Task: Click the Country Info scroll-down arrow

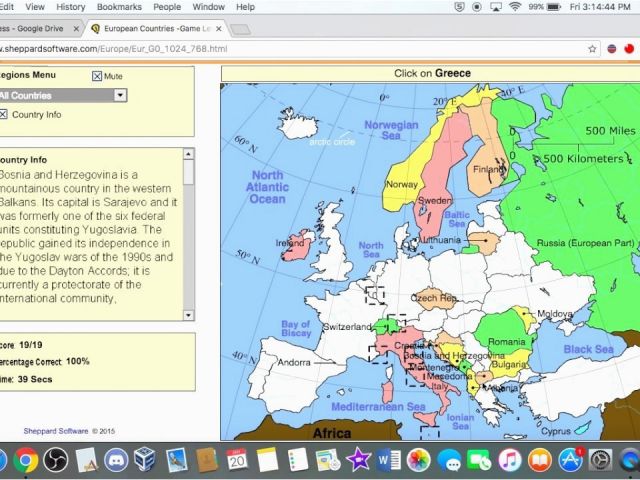Action: coord(188,315)
